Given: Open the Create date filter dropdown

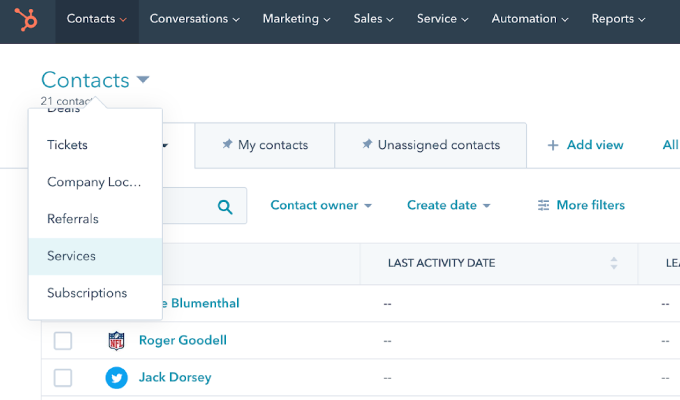Looking at the screenshot, I should pos(449,206).
